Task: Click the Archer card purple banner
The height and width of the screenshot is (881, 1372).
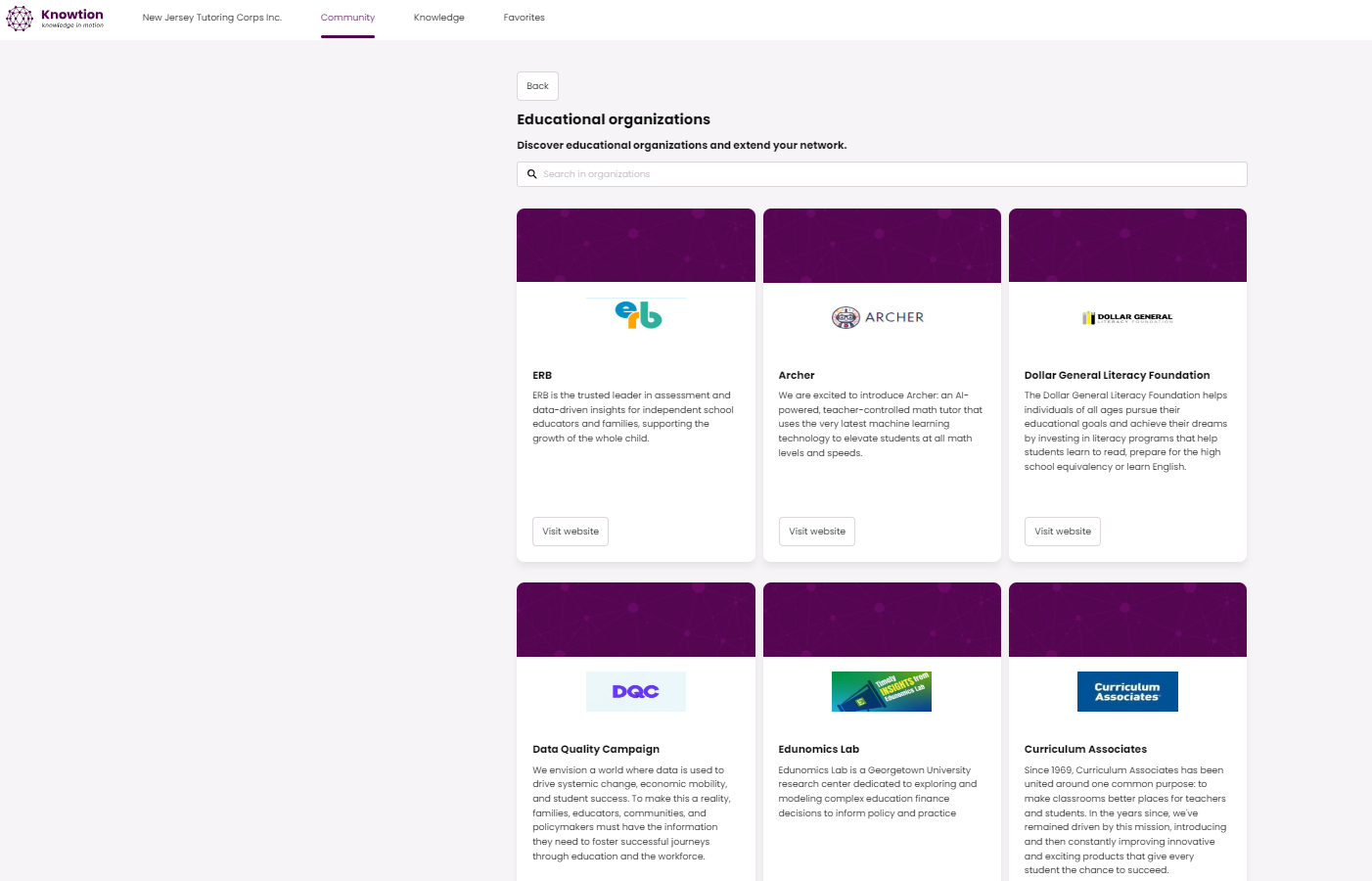Action: (x=882, y=246)
